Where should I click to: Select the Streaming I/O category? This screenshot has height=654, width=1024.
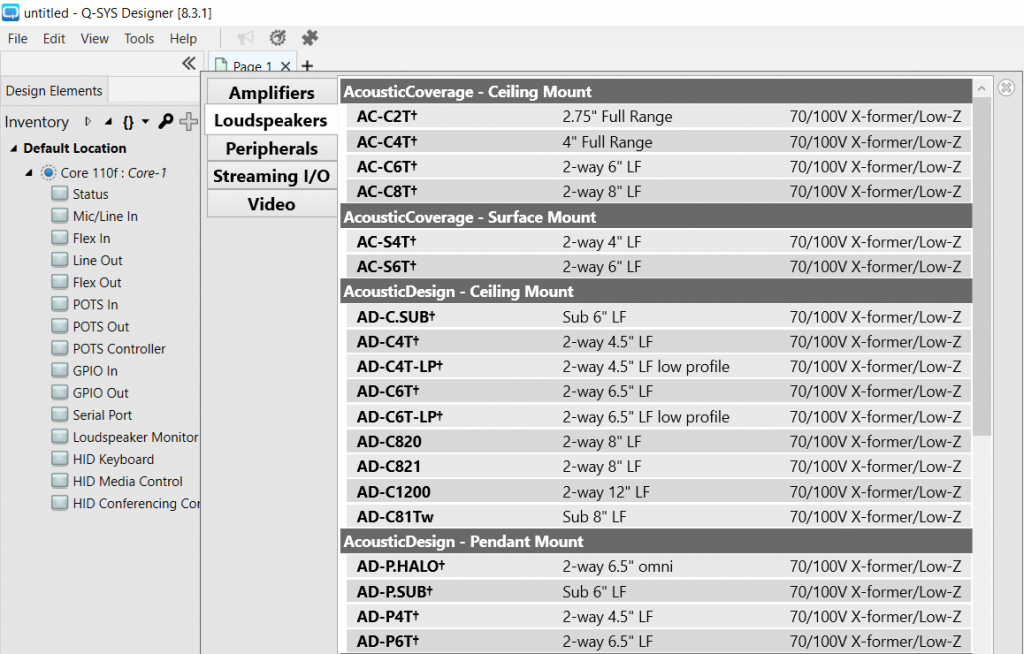point(272,176)
